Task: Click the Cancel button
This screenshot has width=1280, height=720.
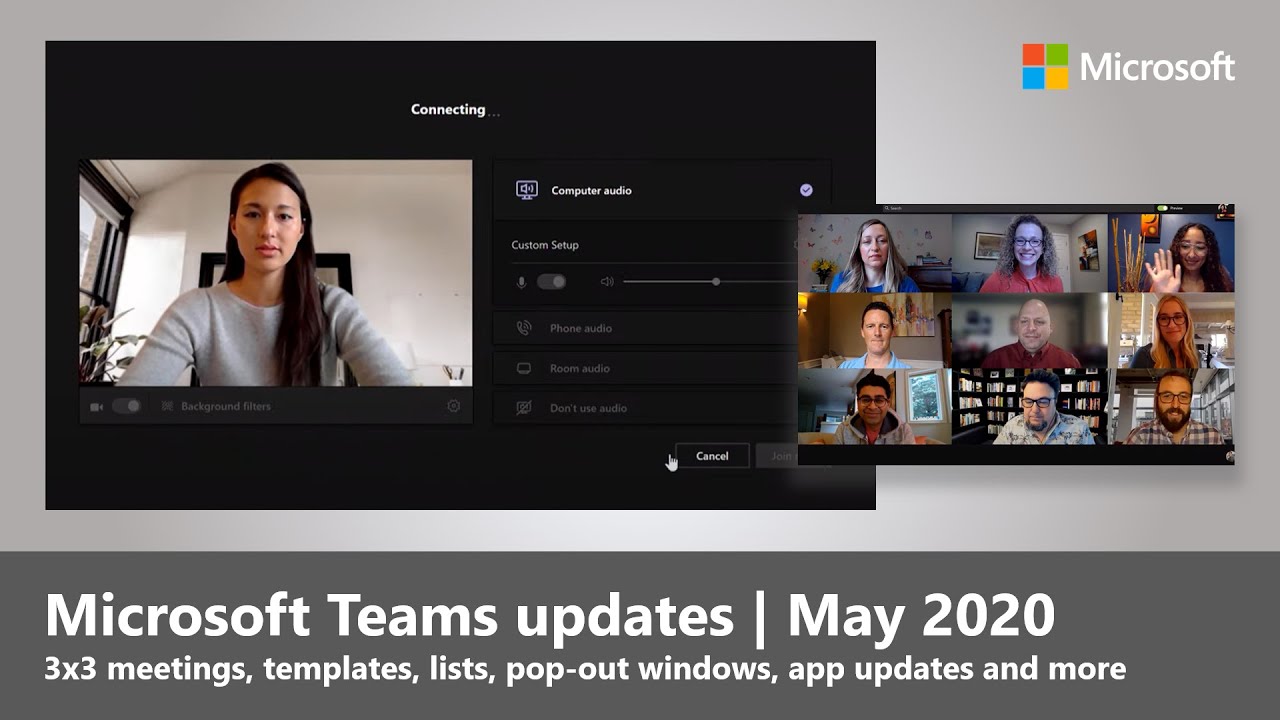Action: click(x=712, y=456)
